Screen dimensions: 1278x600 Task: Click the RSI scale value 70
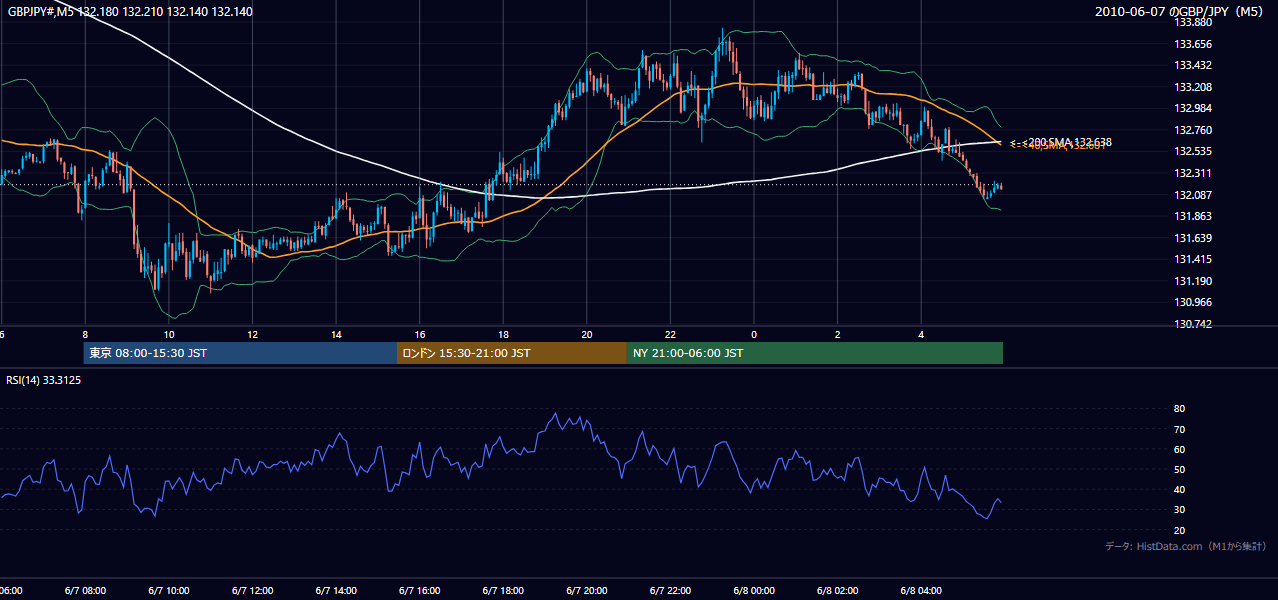pos(1179,429)
